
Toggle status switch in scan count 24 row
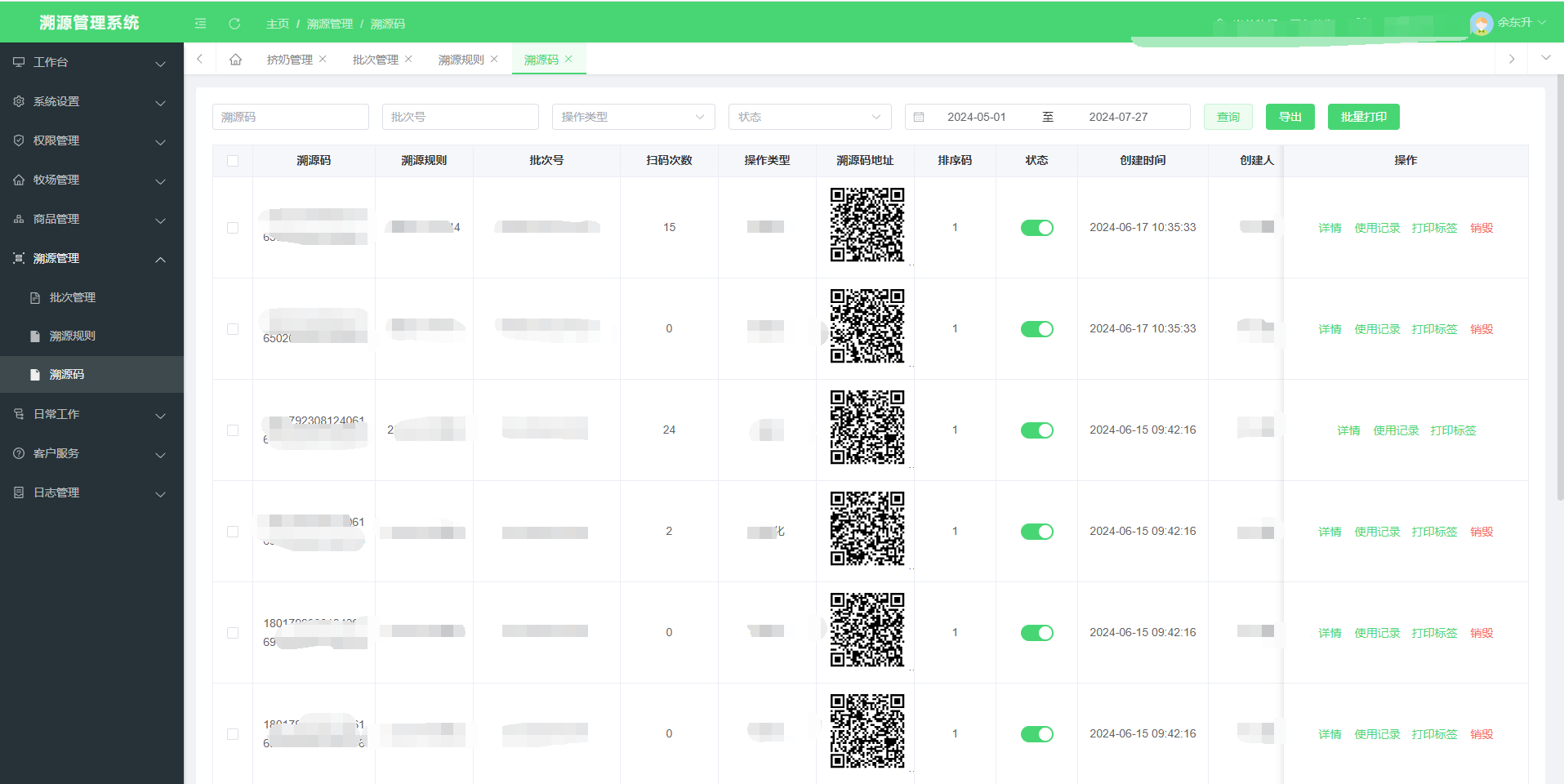coord(1036,430)
